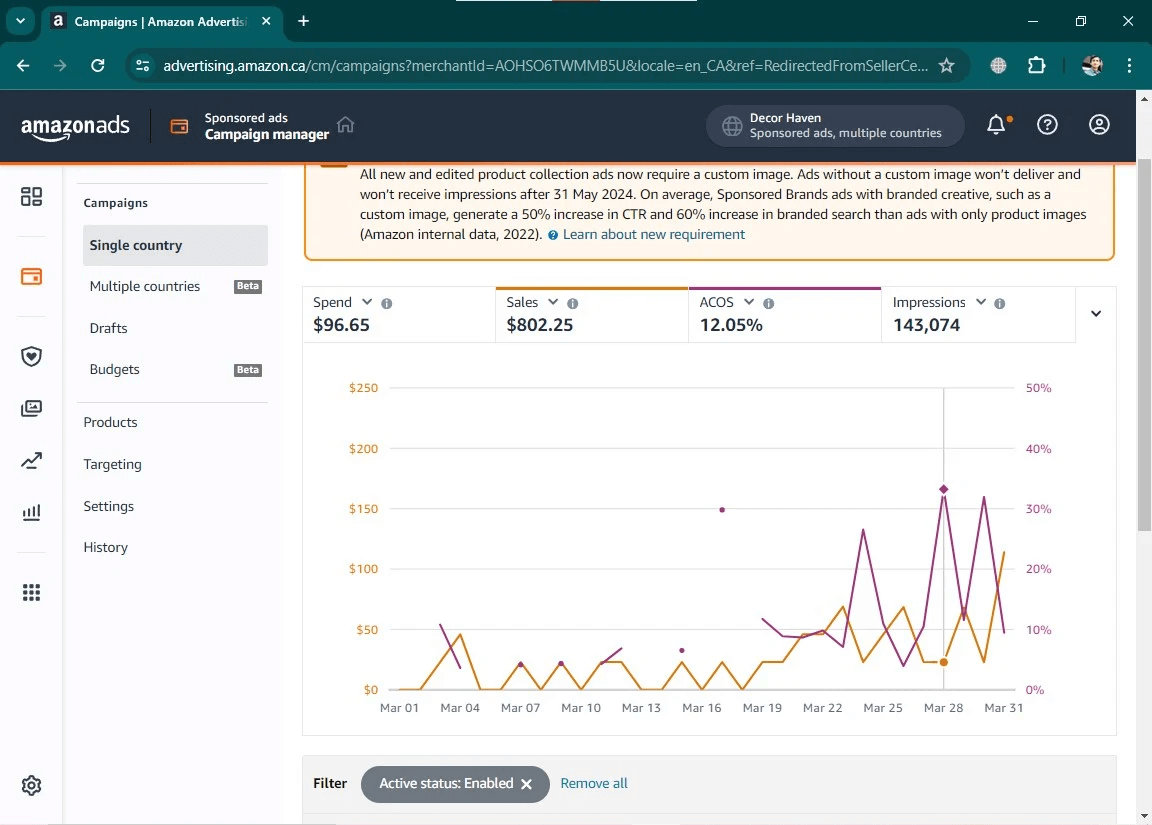Viewport: 1152px width, 825px height.
Task: Select Multiple countries in Campaigns menu
Action: pyautogui.click(x=145, y=286)
